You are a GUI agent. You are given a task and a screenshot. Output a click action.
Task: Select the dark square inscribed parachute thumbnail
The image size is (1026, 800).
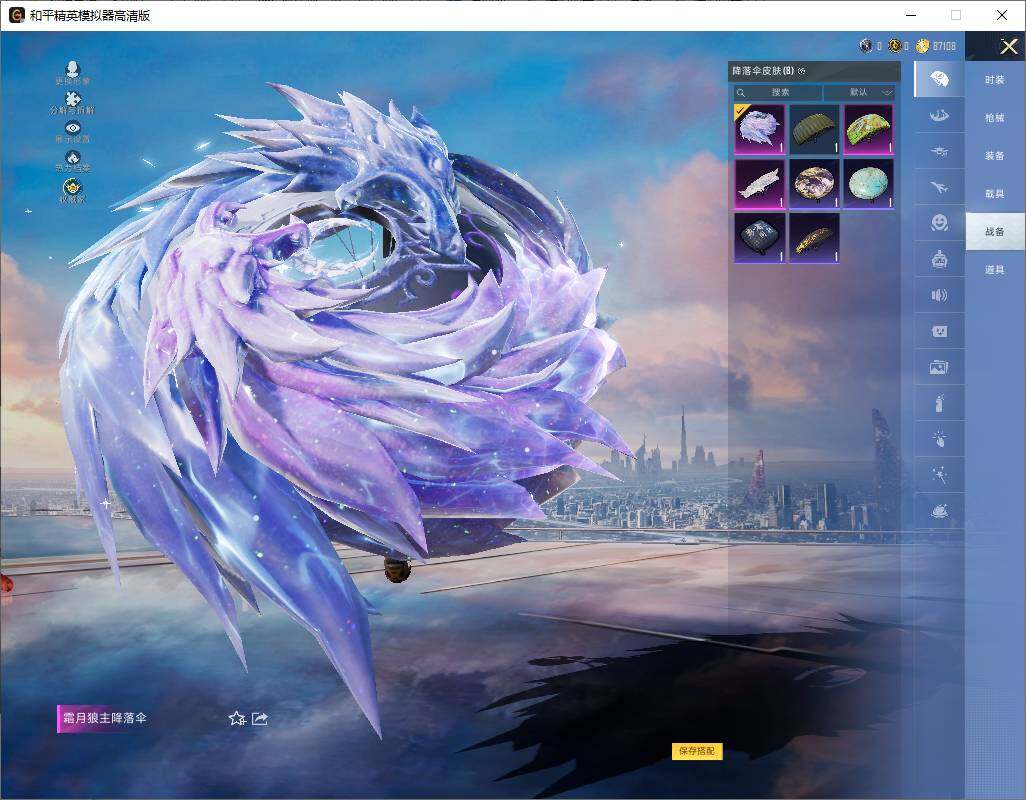pyautogui.click(x=759, y=238)
